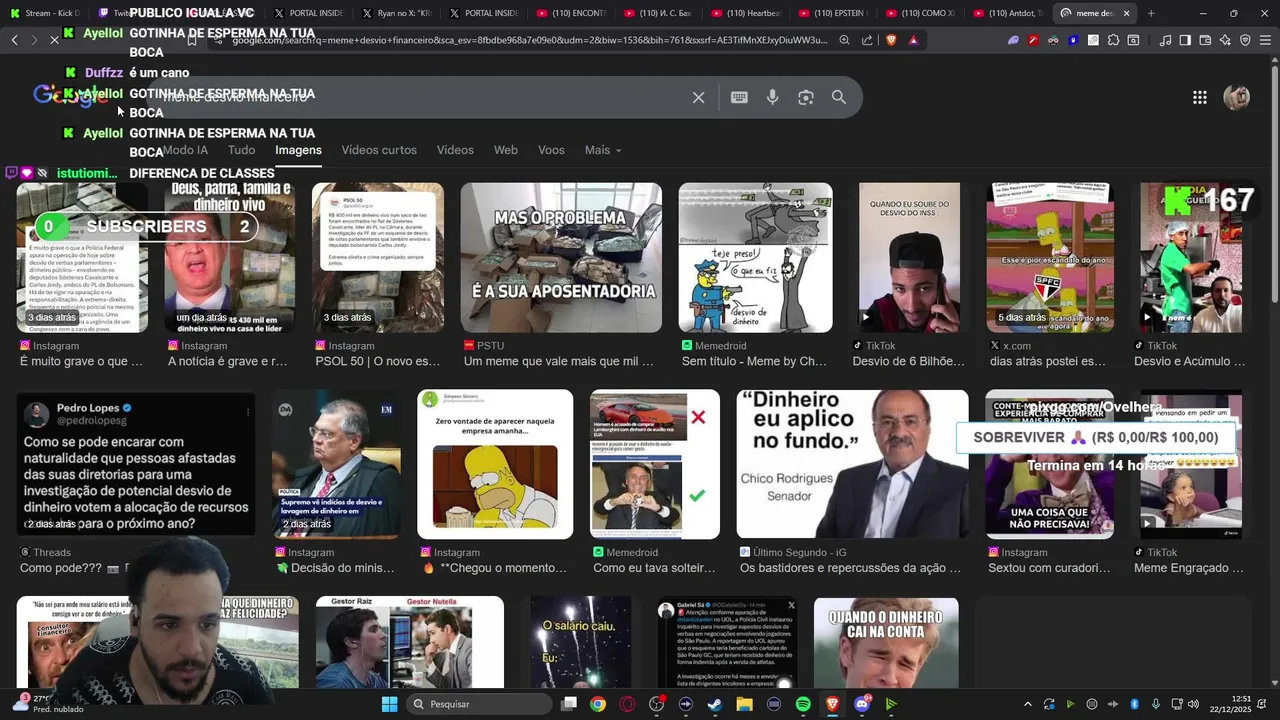Open File Explorer on the taskbar
The image size is (1280, 720).
744,704
